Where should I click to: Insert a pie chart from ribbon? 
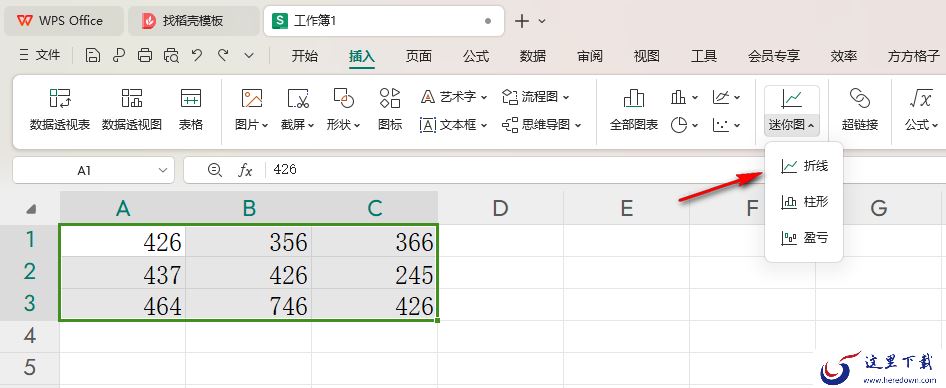coord(679,125)
